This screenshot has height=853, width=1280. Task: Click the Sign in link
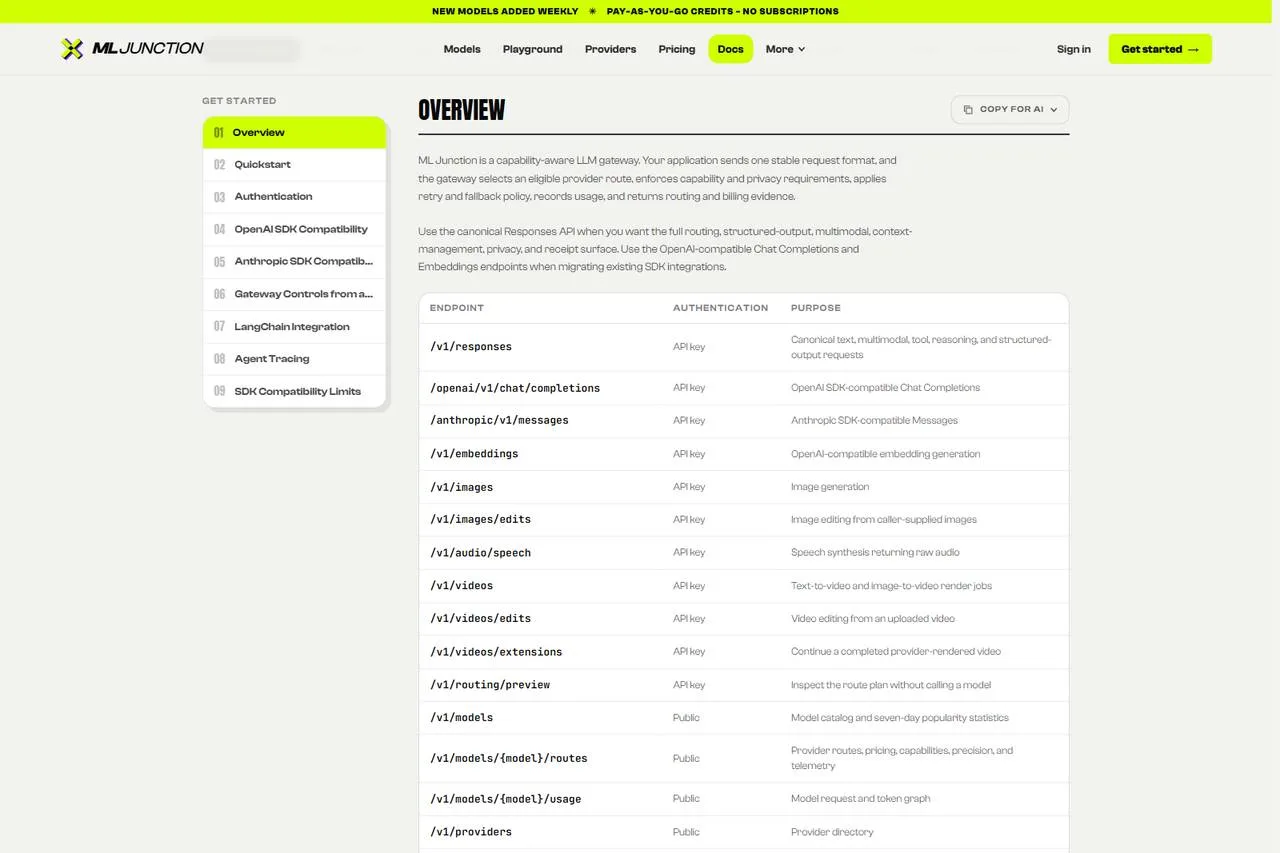pyautogui.click(x=1074, y=49)
